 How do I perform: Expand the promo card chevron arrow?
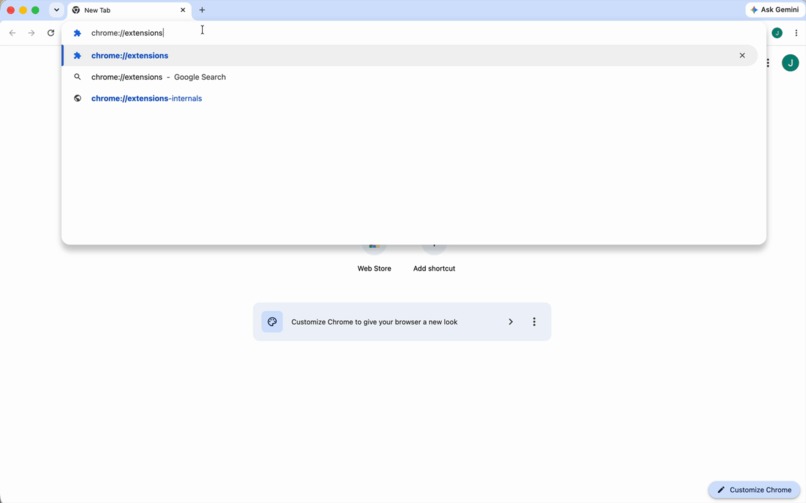510,322
